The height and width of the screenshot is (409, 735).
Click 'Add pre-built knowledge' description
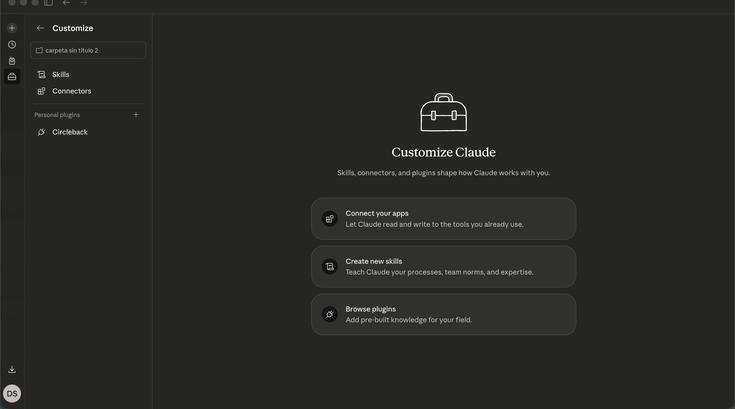coord(409,320)
